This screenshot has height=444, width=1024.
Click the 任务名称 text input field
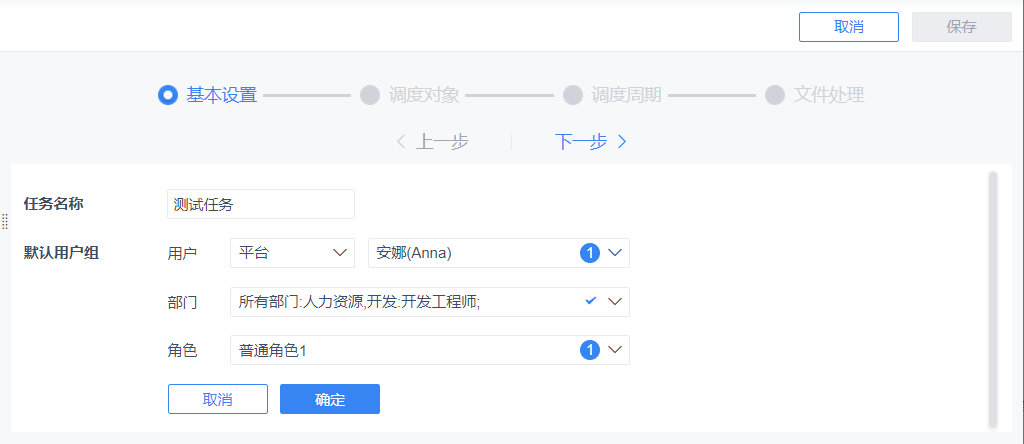point(260,204)
